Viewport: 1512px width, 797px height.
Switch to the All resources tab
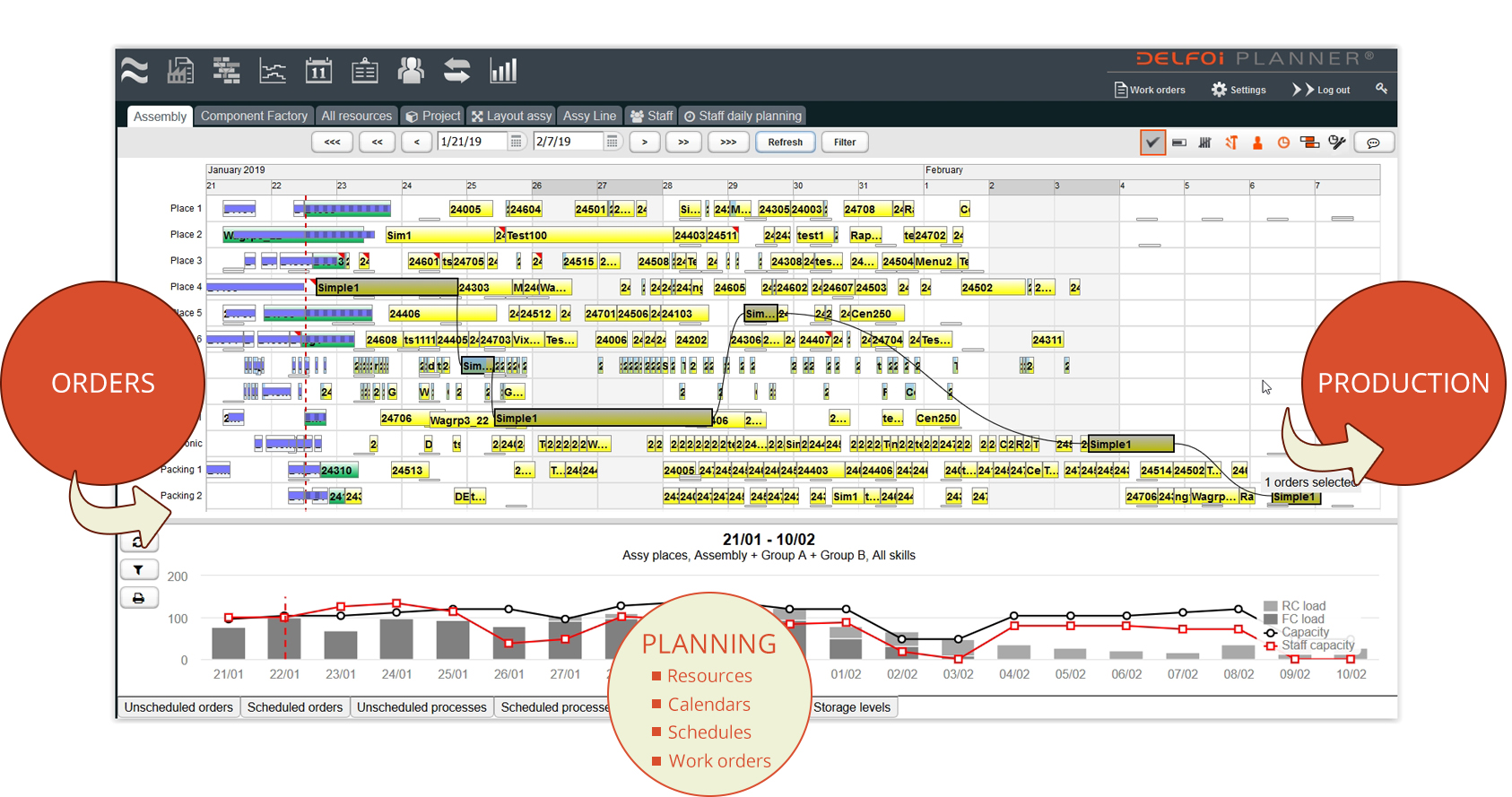coord(356,116)
